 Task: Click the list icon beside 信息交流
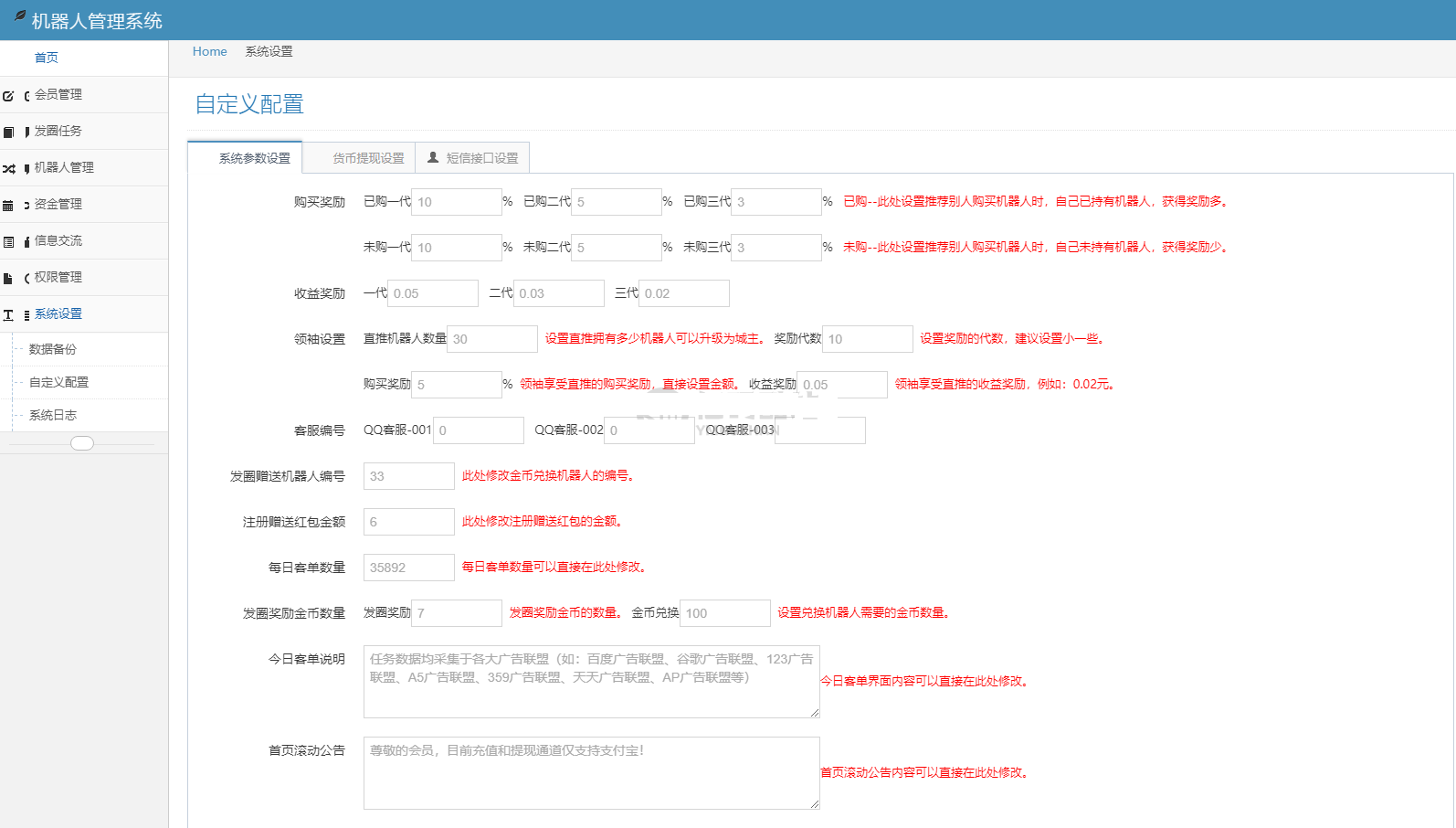8,241
